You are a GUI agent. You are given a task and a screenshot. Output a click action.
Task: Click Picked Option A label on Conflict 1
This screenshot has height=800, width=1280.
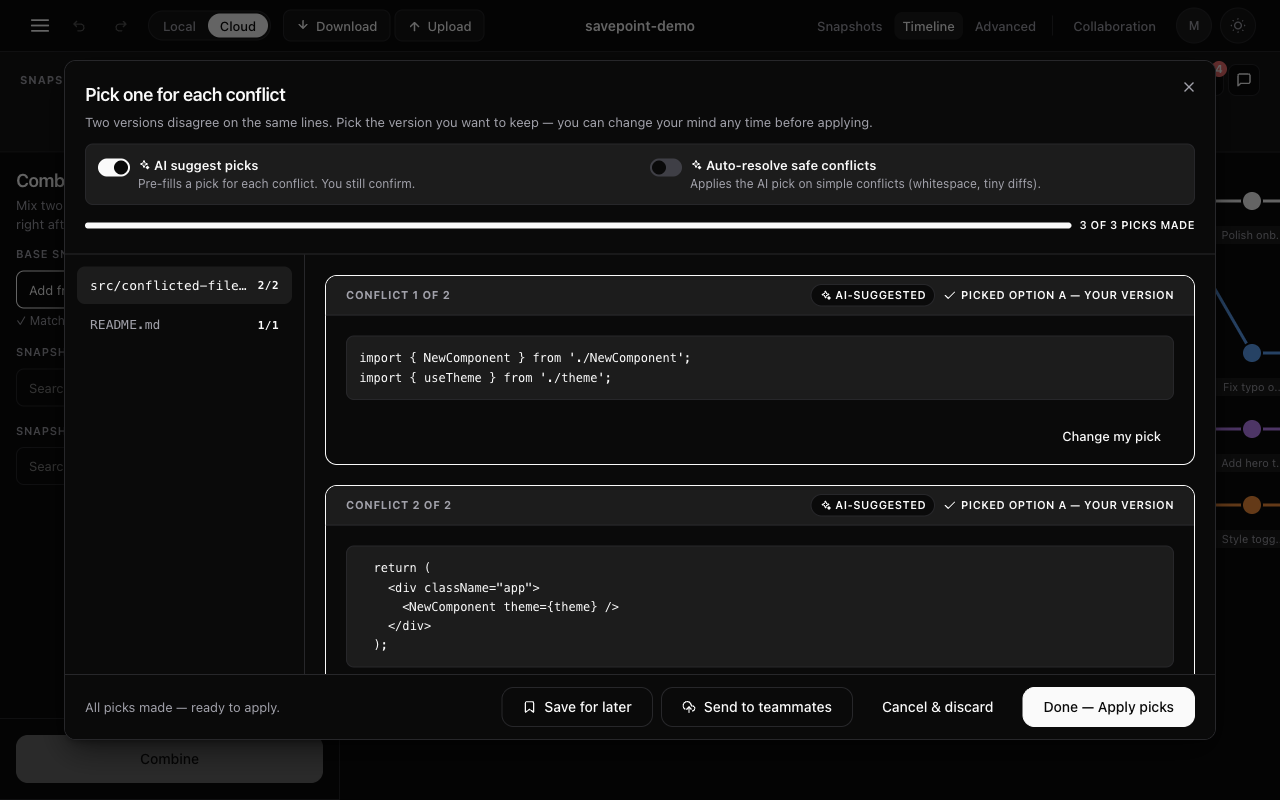[1059, 295]
